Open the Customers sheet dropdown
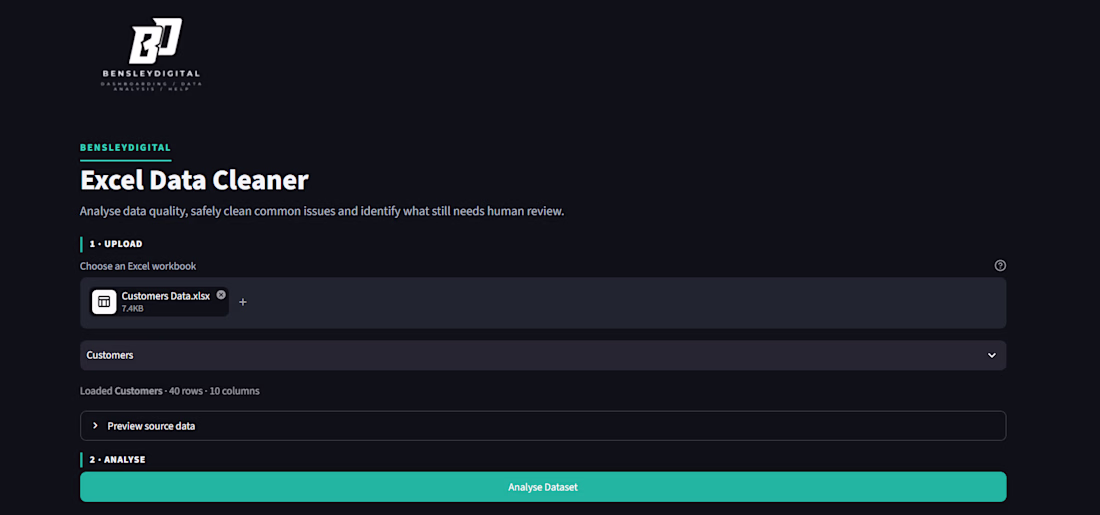1100x515 pixels. click(543, 355)
